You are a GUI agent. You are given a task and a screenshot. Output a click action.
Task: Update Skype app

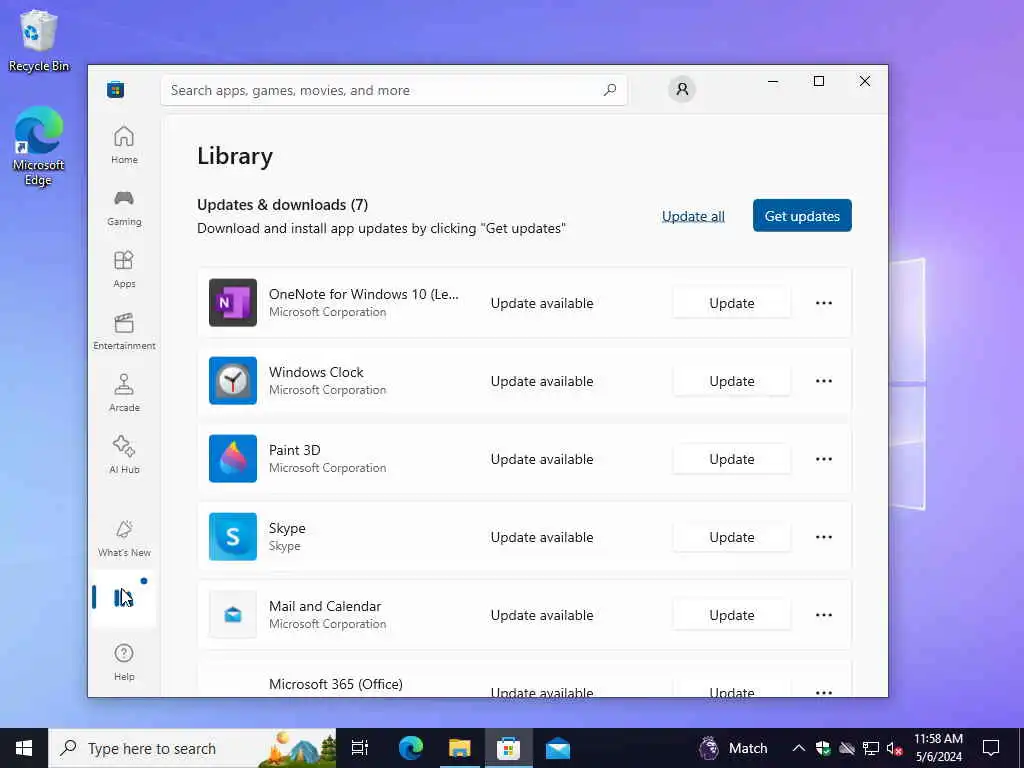tap(731, 537)
